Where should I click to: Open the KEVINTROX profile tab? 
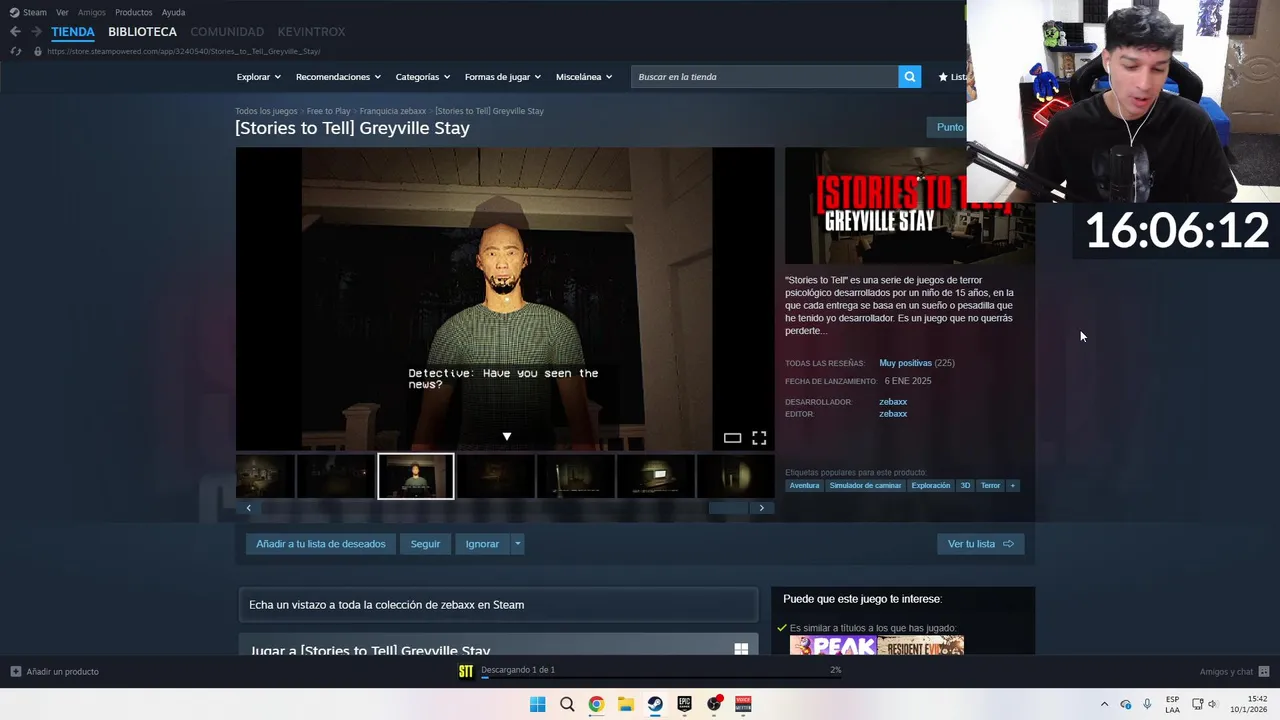311,32
